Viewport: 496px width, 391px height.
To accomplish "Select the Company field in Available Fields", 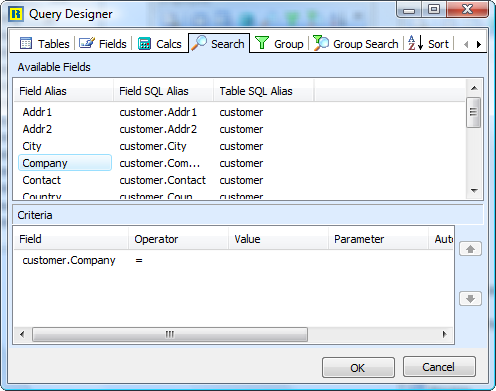I will pyautogui.click(x=65, y=163).
